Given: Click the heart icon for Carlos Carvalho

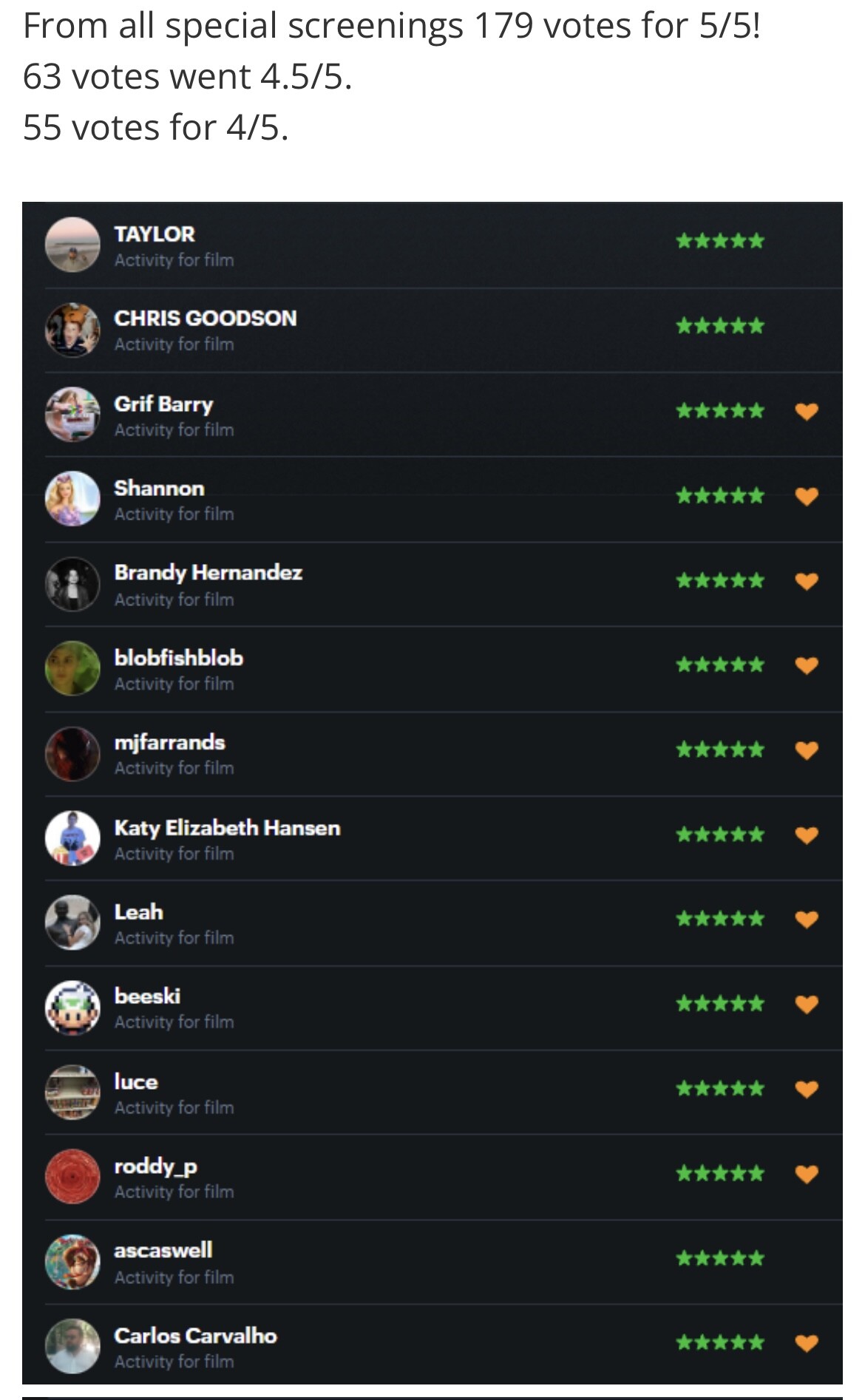Looking at the screenshot, I should [807, 1343].
